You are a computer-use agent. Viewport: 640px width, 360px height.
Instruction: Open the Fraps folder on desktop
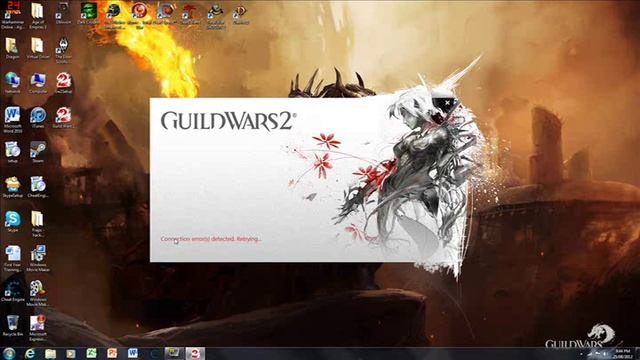(38, 224)
